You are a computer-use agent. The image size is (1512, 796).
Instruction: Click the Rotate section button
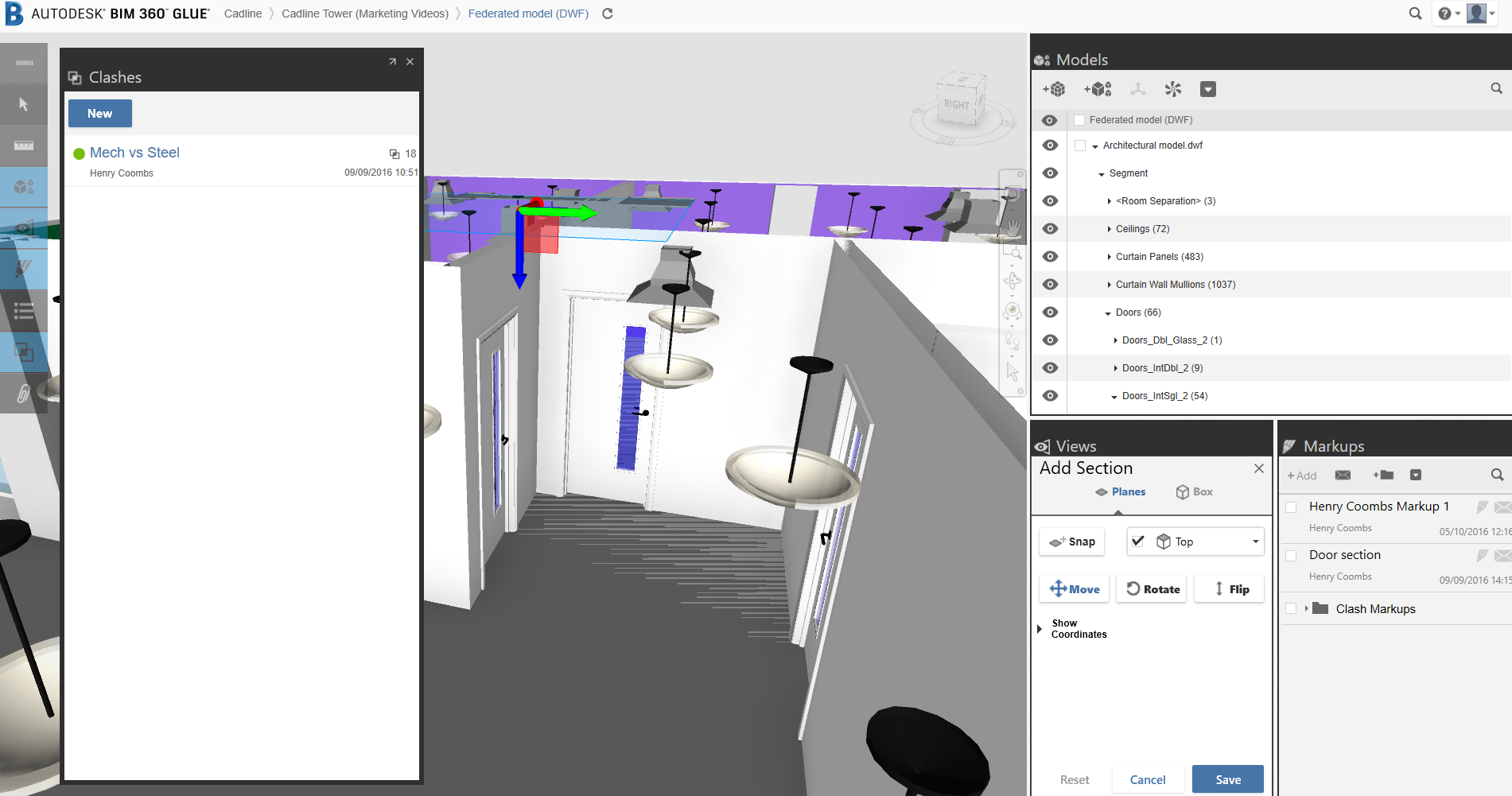(1152, 589)
